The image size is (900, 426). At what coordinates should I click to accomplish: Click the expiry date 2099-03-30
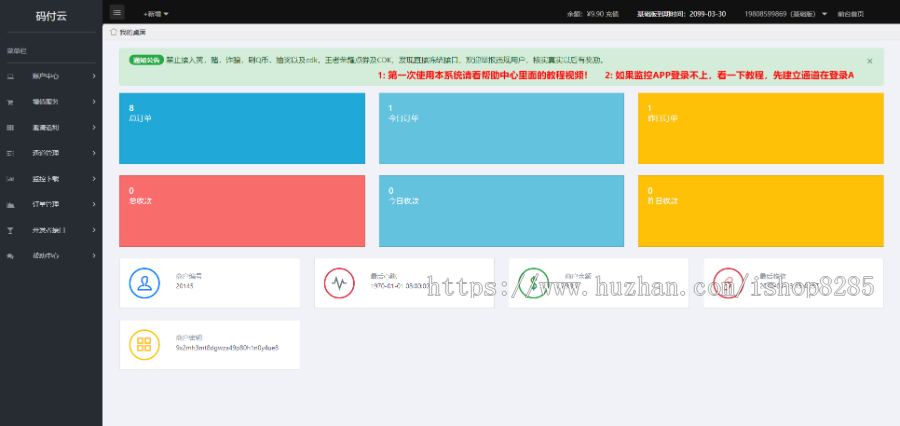tap(707, 14)
